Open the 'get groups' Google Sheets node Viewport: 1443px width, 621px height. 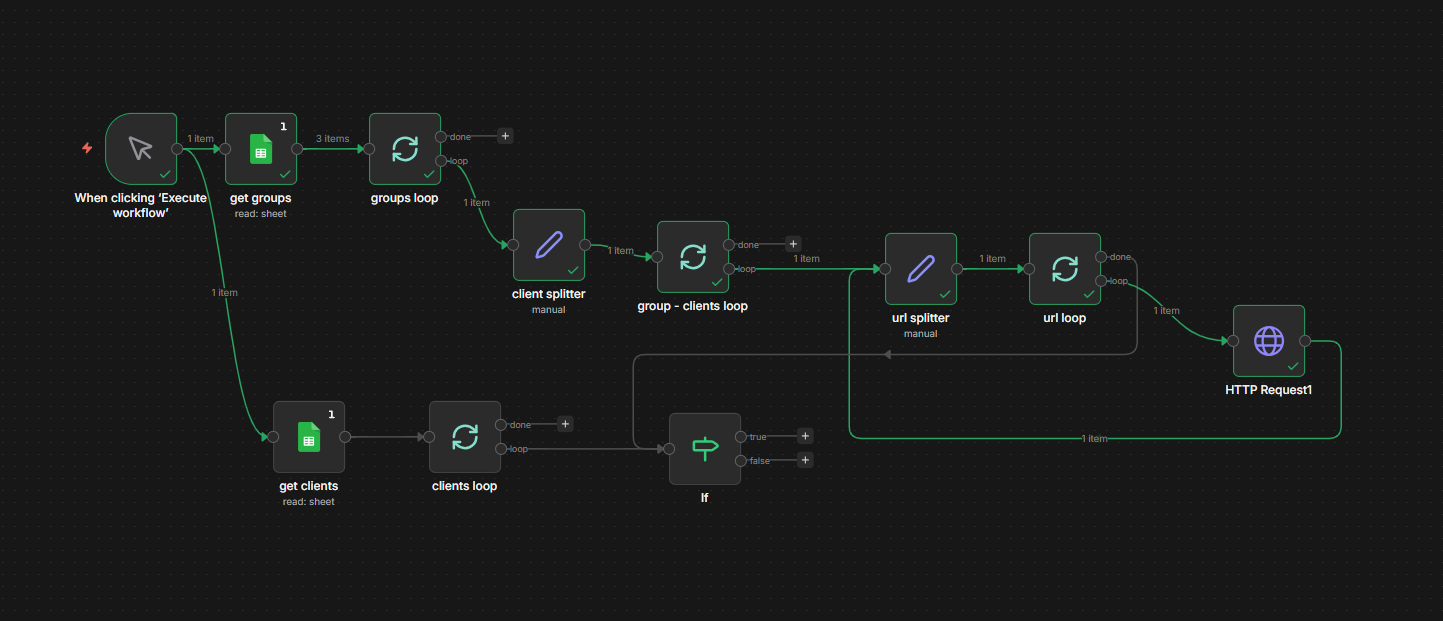tap(261, 149)
